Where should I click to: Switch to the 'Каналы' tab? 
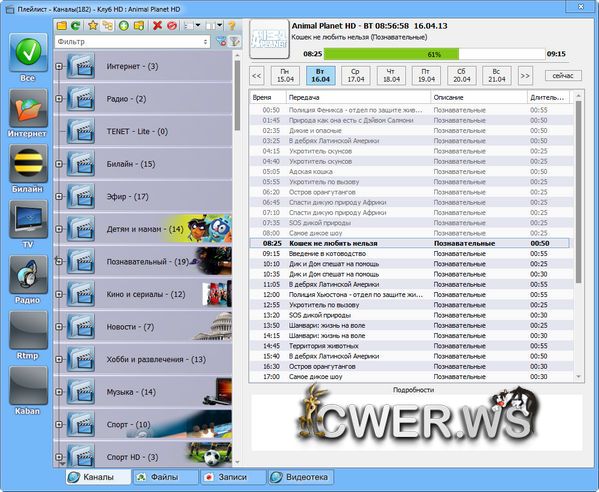click(98, 477)
